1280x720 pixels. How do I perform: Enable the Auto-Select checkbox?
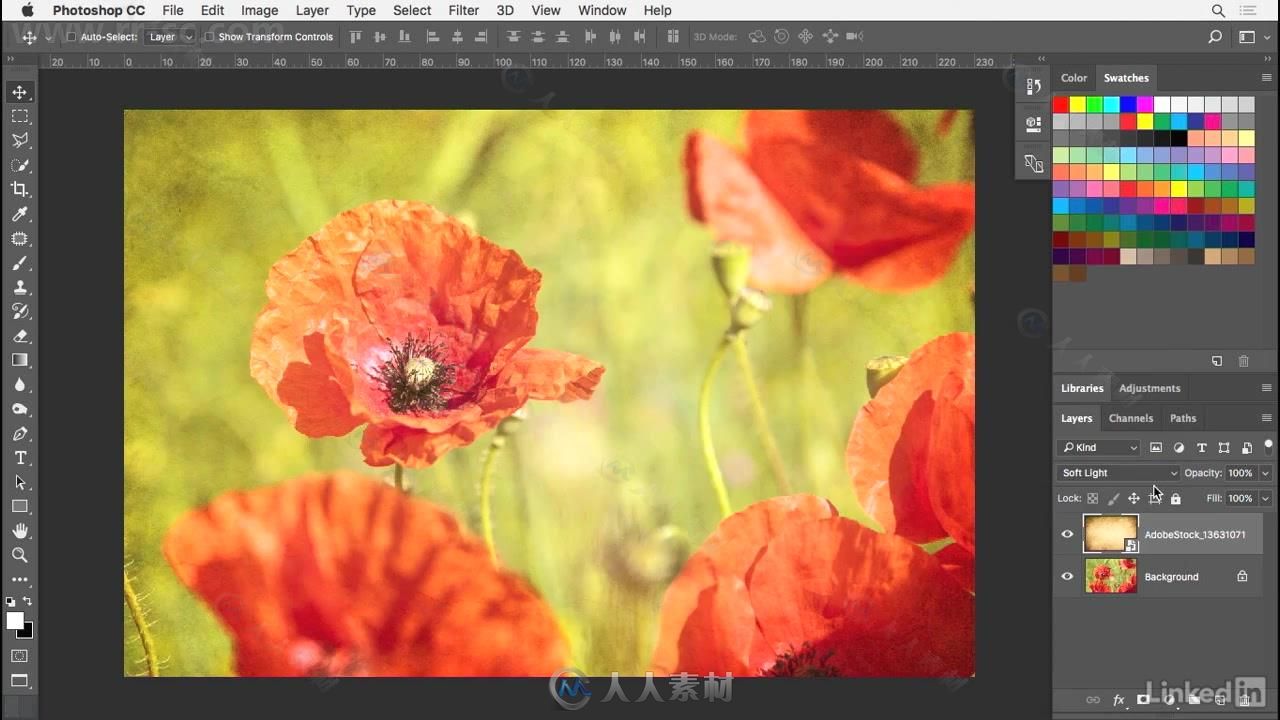(71, 37)
